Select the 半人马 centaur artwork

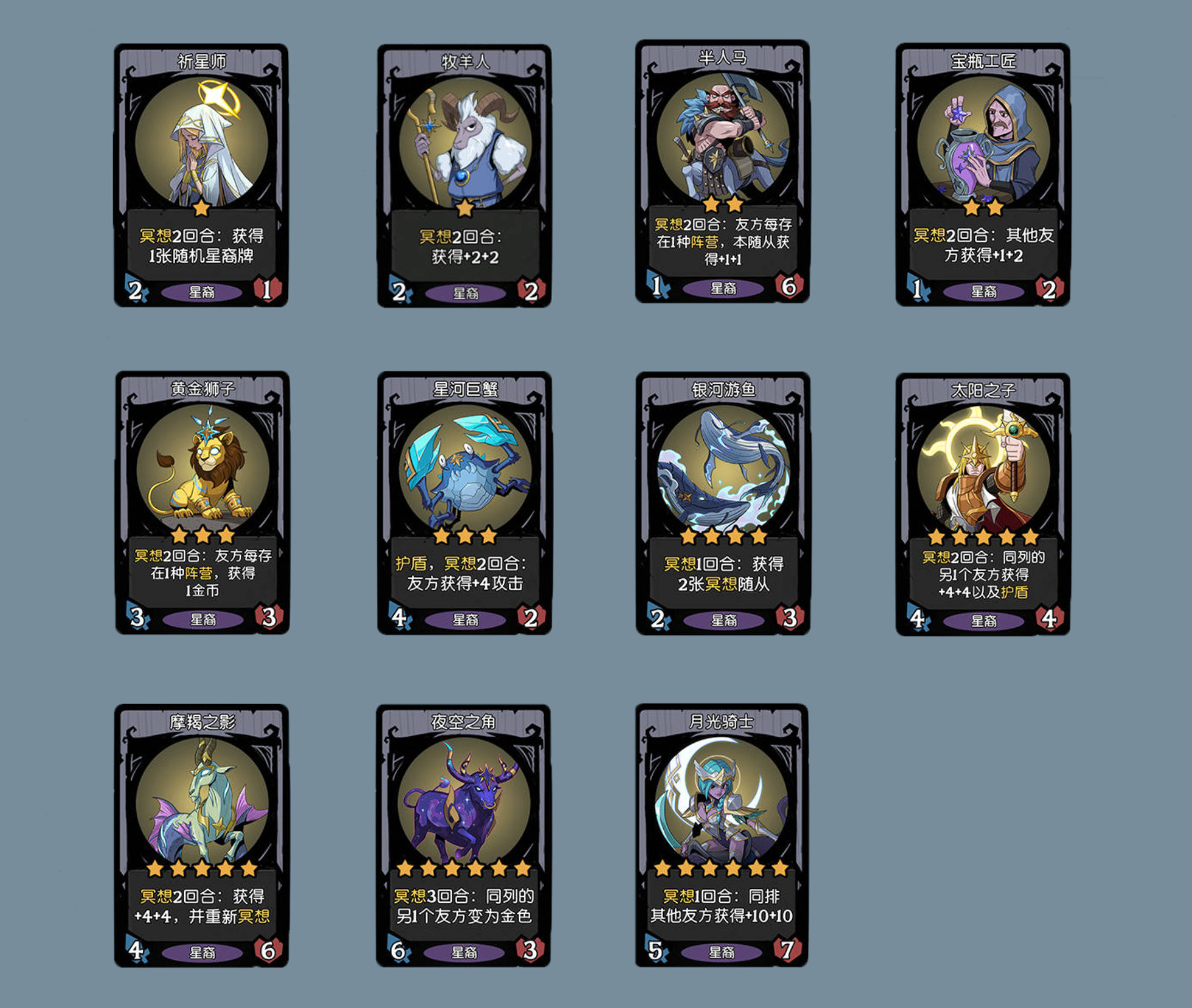pos(723,138)
